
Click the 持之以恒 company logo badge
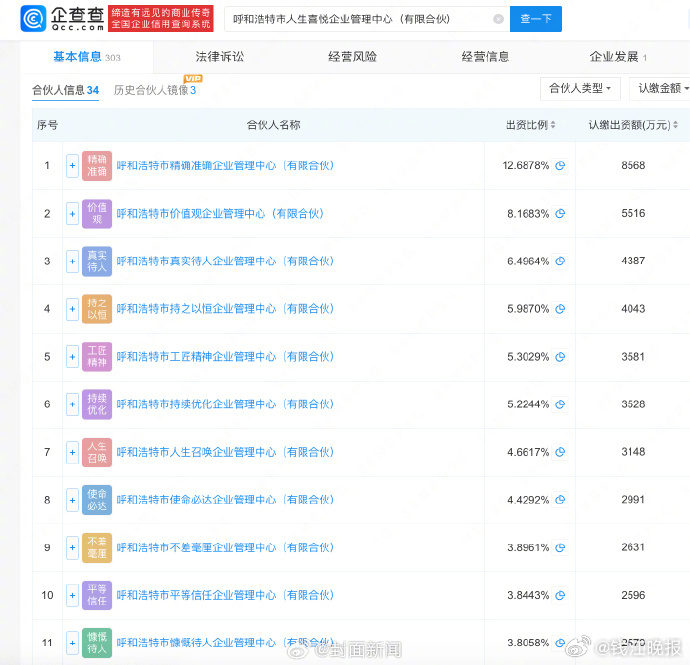click(97, 309)
